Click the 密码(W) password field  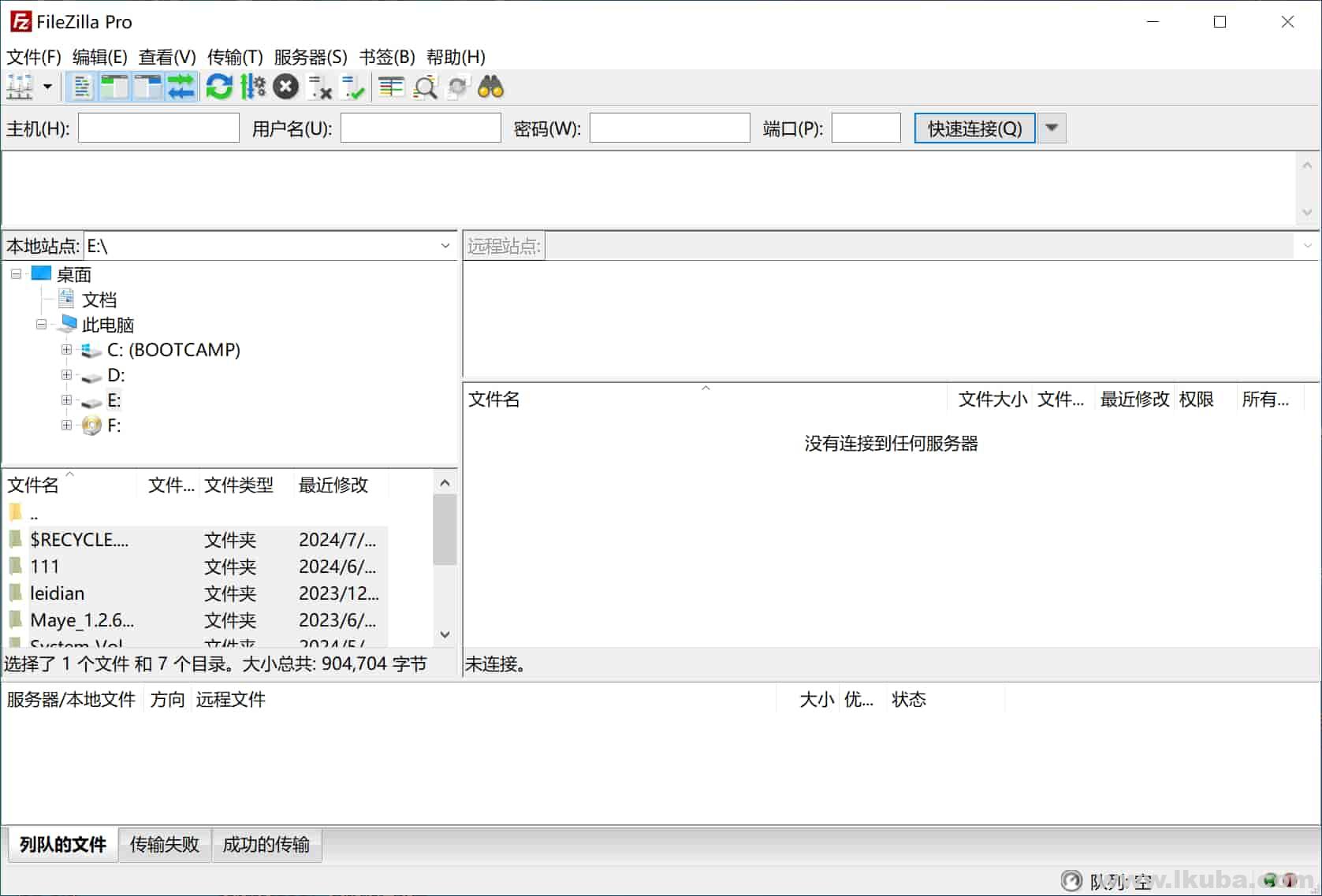coord(670,128)
